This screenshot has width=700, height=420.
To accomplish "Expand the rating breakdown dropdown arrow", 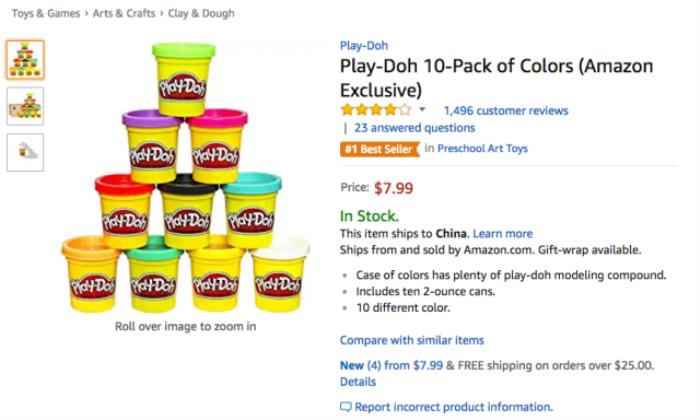I will (x=422, y=110).
